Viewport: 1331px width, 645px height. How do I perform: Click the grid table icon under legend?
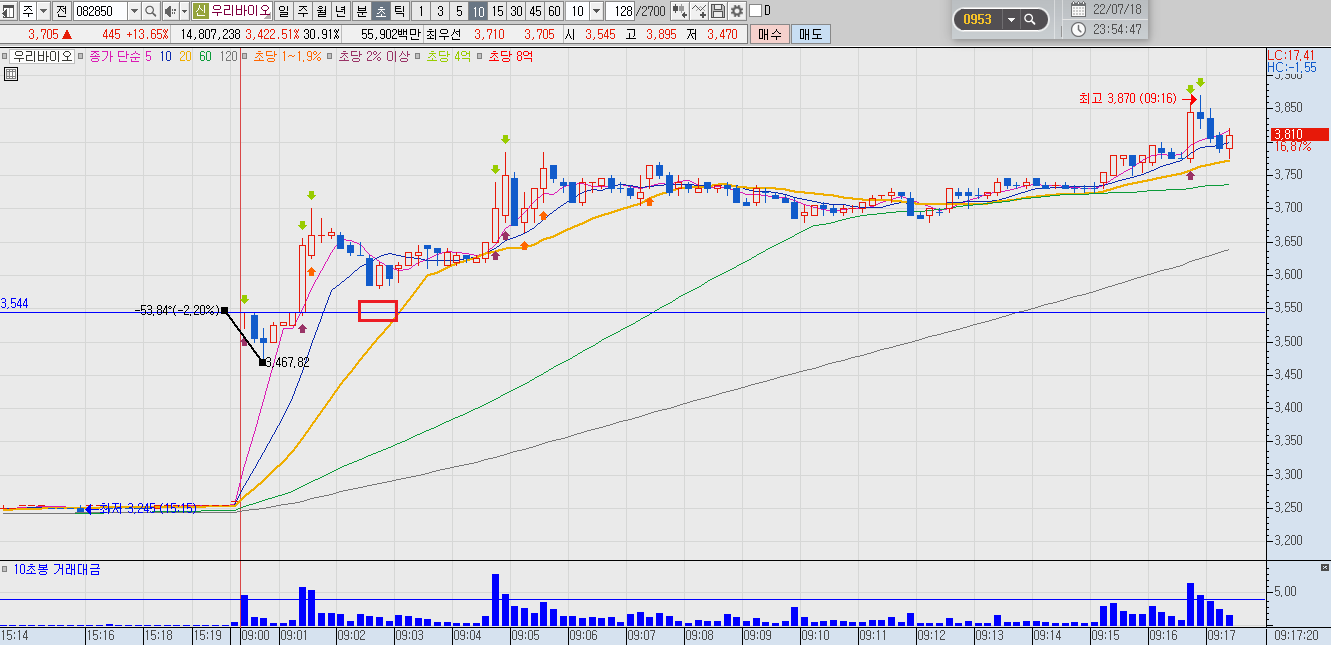[x=10, y=74]
